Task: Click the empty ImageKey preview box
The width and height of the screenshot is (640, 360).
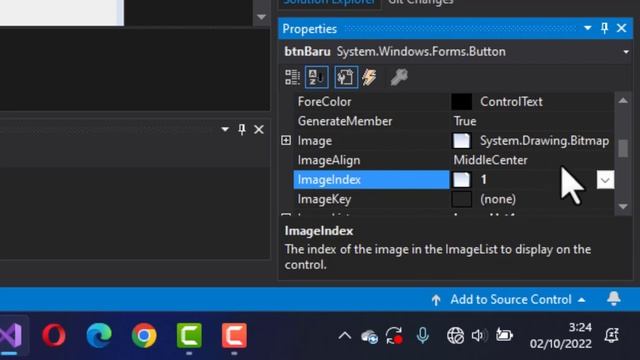Action: (462, 199)
